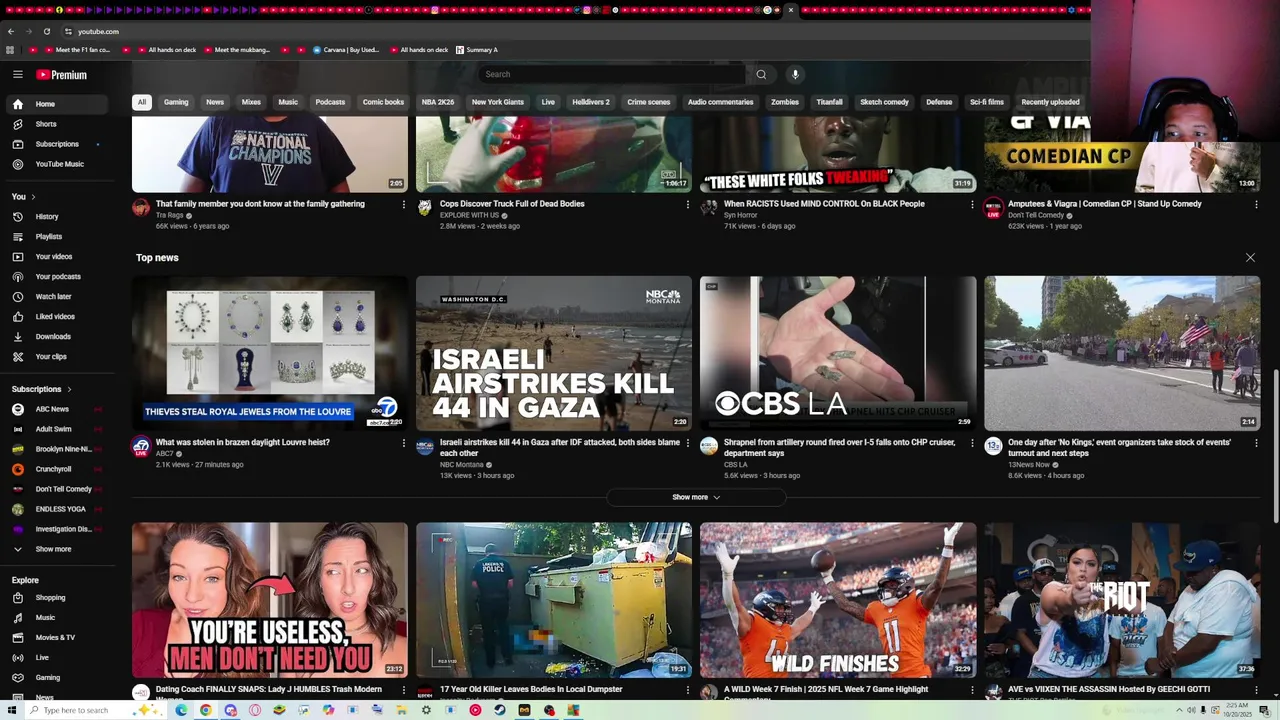This screenshot has height=720, width=1280.
Task: Select the News filter chip
Action: tap(215, 102)
